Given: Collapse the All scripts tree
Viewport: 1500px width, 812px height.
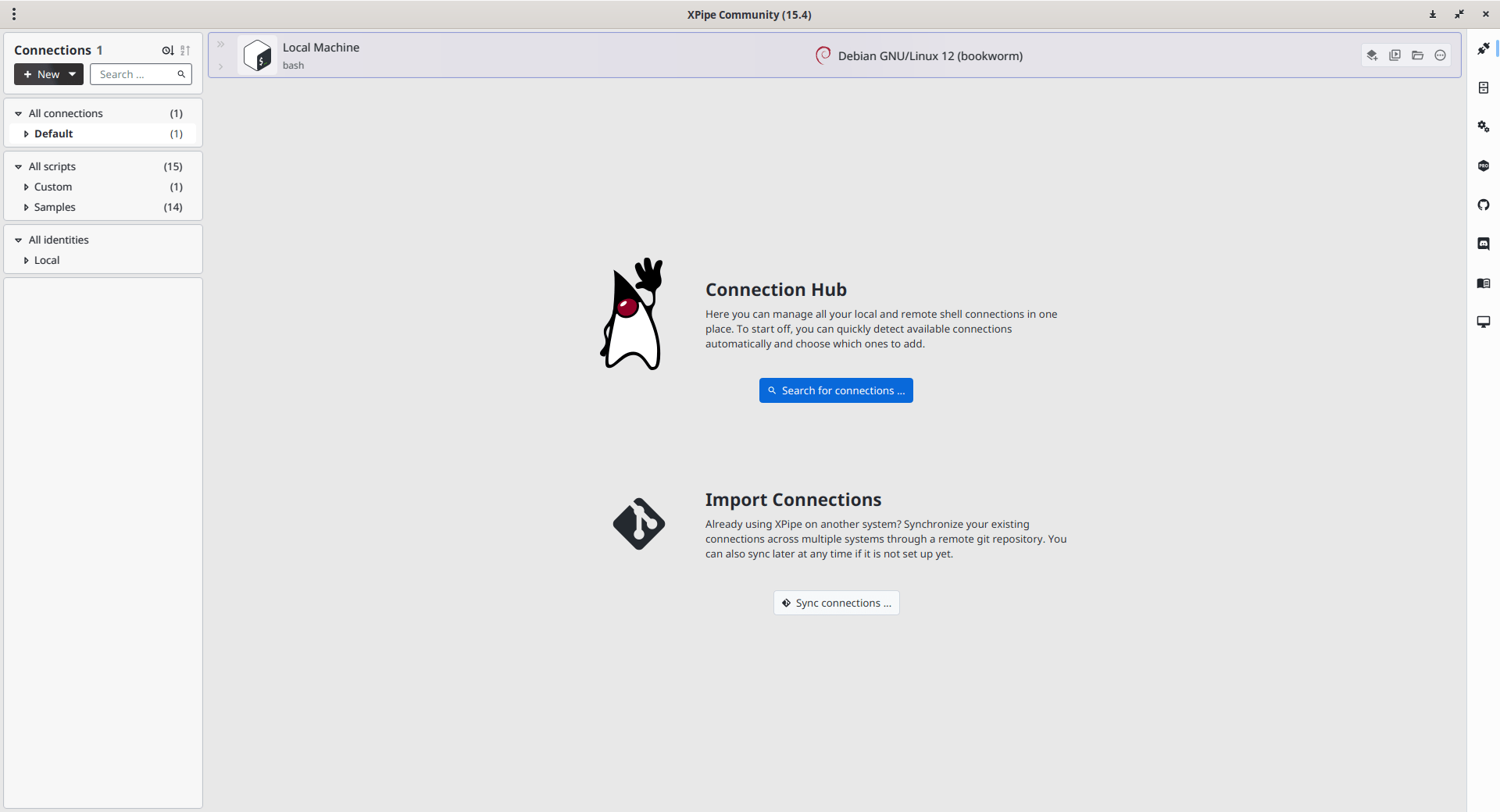Looking at the screenshot, I should pyautogui.click(x=18, y=166).
